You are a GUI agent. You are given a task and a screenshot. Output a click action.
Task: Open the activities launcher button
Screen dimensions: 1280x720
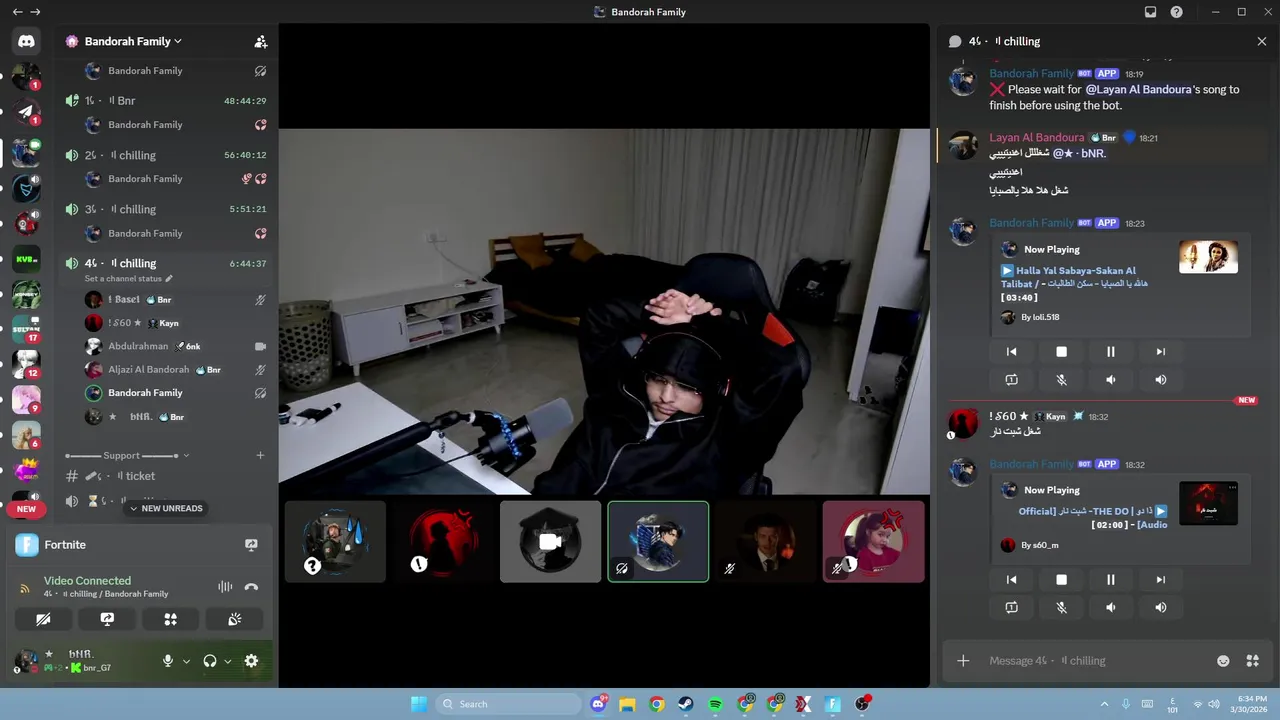171,619
